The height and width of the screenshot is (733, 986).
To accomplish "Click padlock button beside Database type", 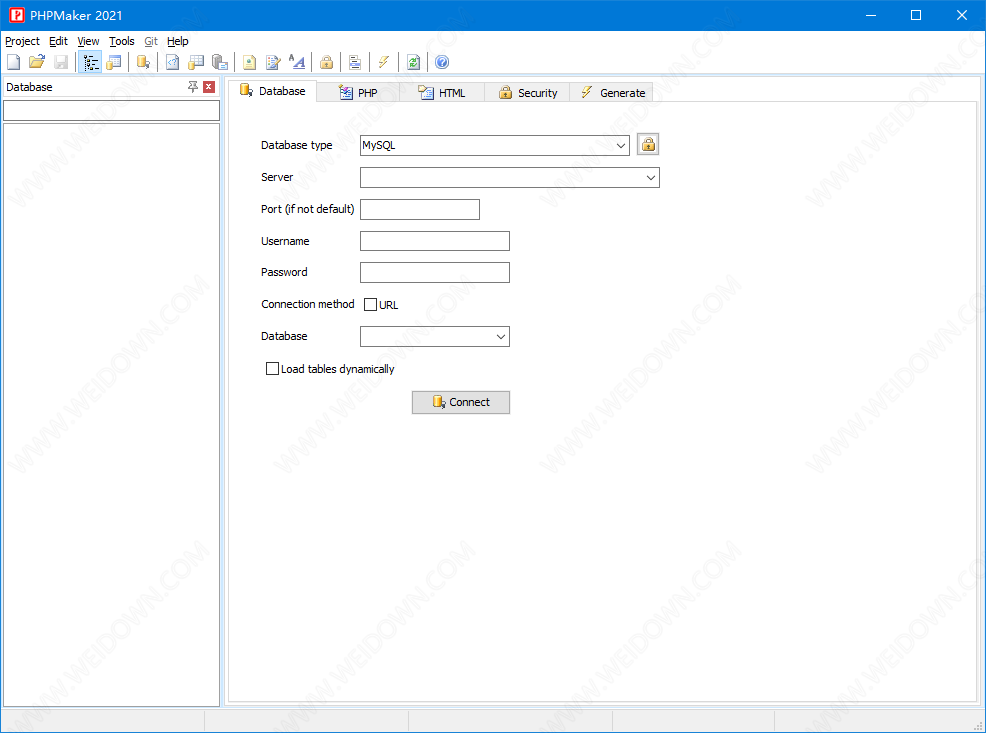I will click(648, 145).
